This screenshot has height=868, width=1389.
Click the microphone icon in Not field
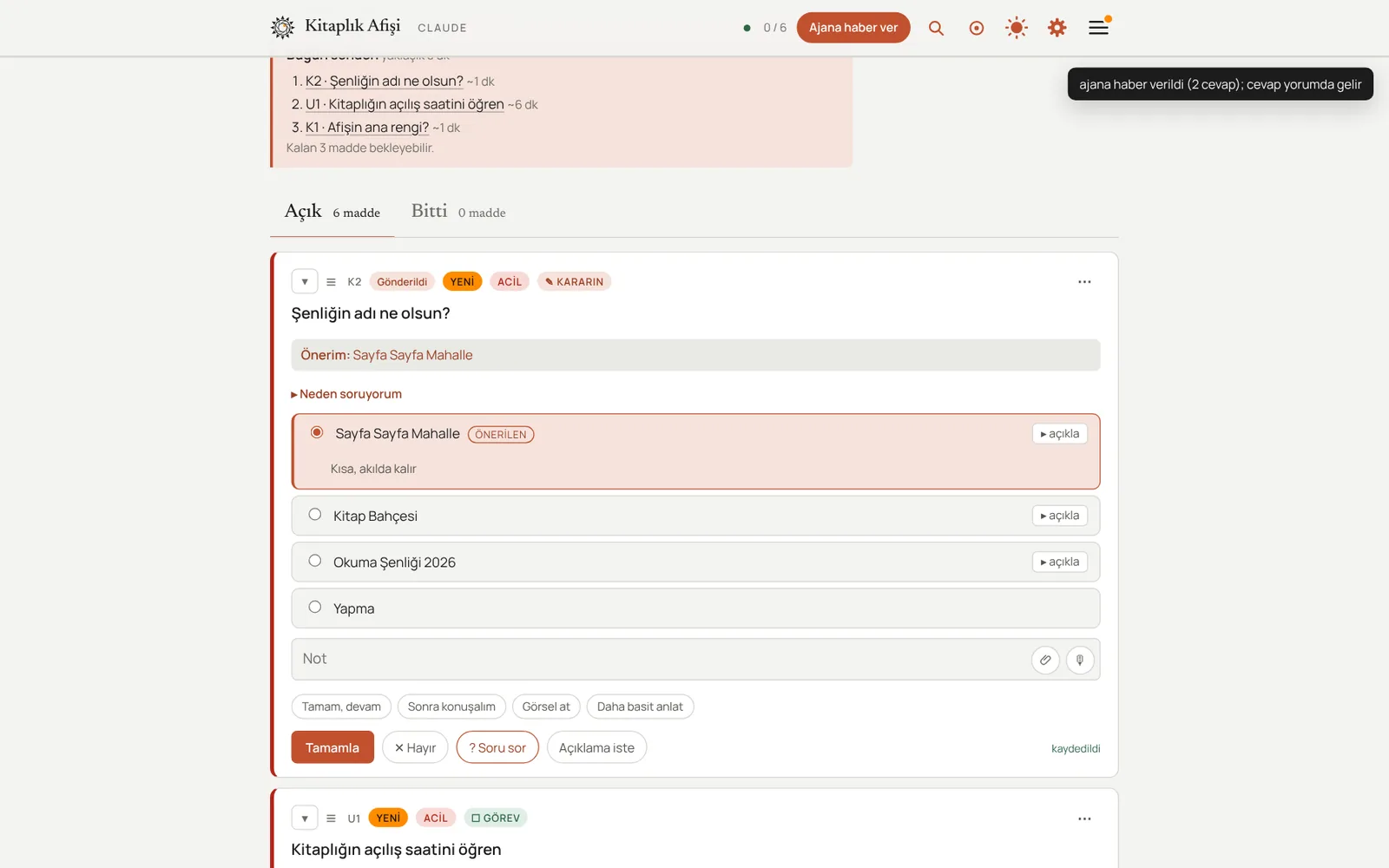pos(1080,660)
